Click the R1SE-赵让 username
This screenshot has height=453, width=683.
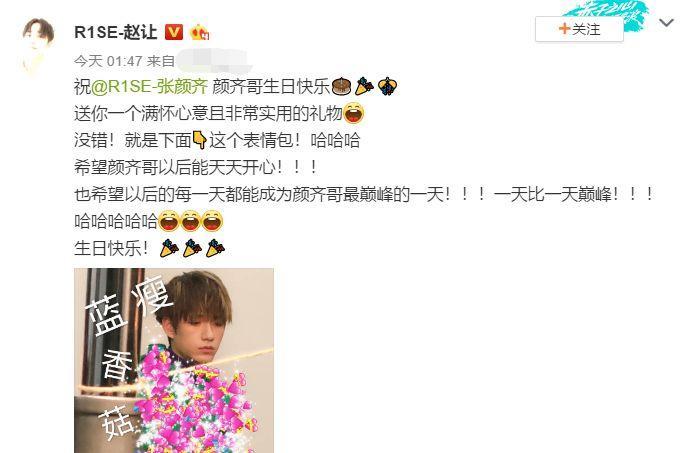click(115, 32)
